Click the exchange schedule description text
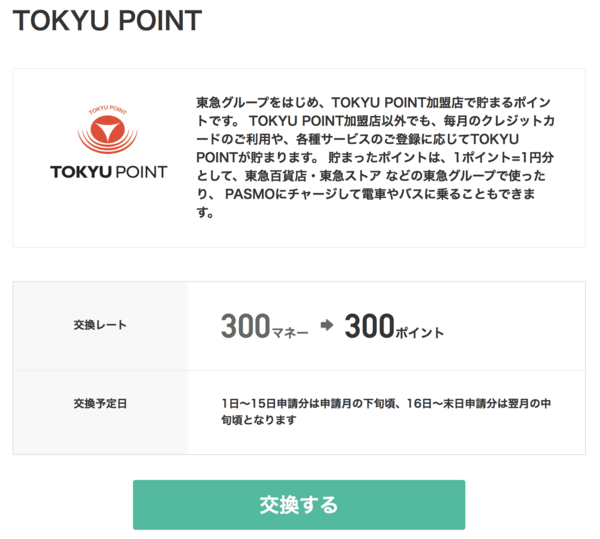The image size is (600, 539). click(x=386, y=412)
